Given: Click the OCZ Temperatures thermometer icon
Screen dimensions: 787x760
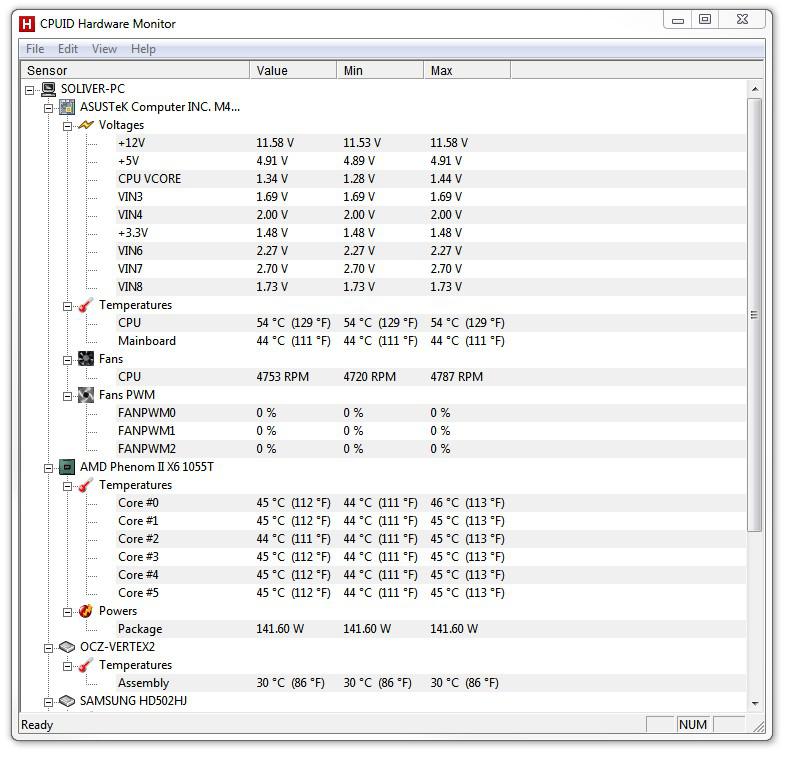Looking at the screenshot, I should click(x=86, y=665).
